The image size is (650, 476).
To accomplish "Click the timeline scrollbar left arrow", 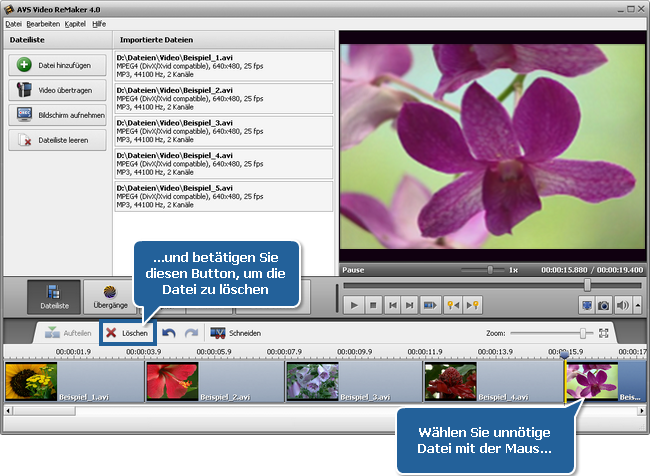I will click(7, 411).
